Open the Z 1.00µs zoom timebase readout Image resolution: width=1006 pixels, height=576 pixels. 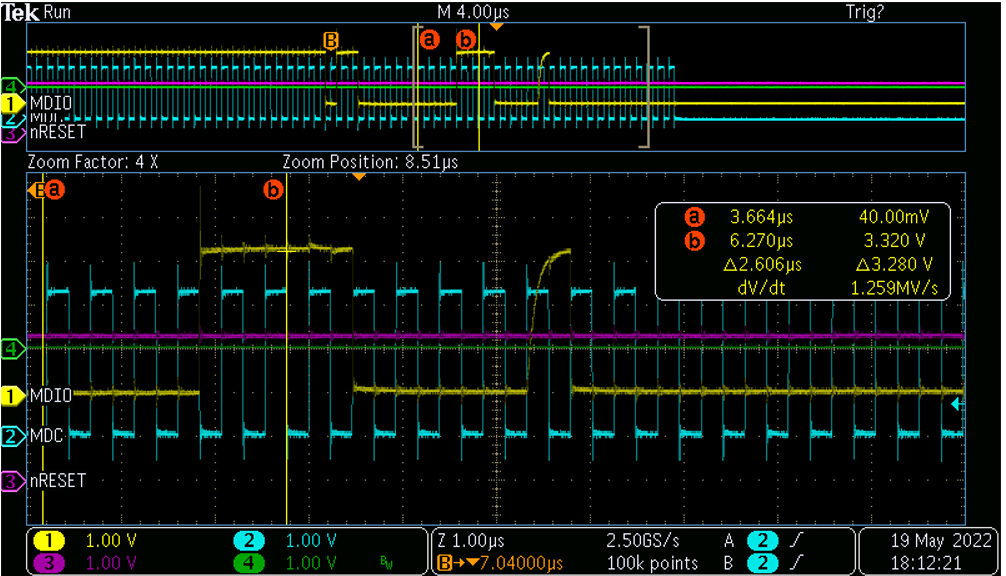click(x=475, y=541)
